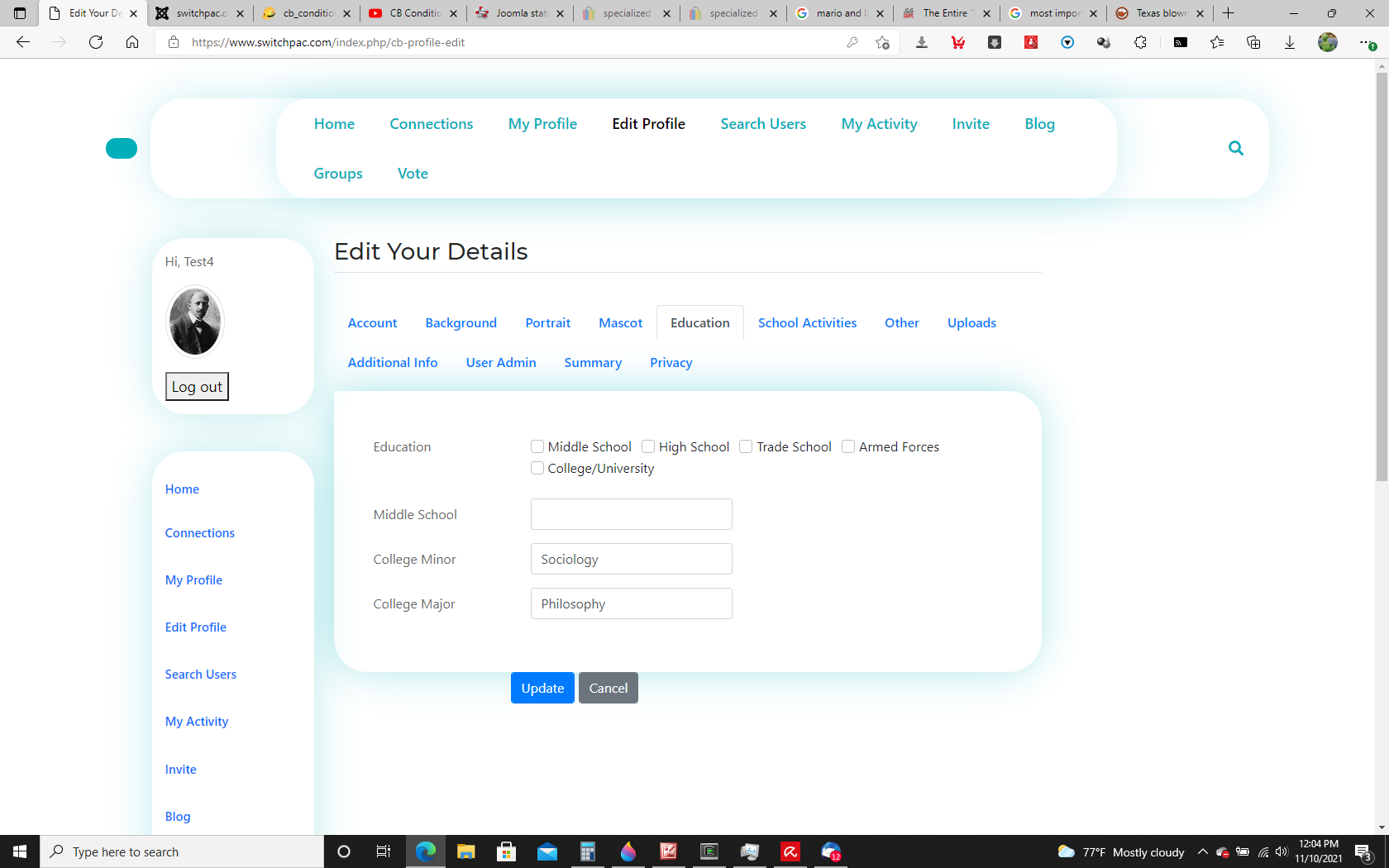Open Vote in the top menu

tap(413, 173)
